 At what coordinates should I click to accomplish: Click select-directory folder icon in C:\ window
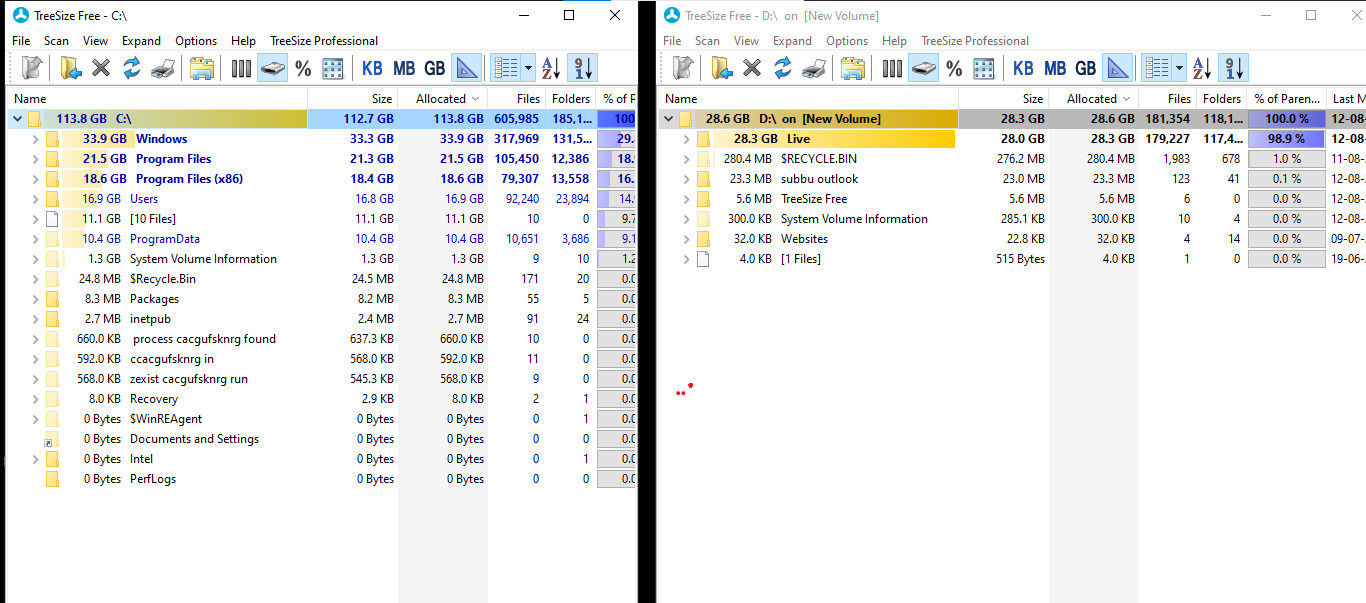click(71, 68)
